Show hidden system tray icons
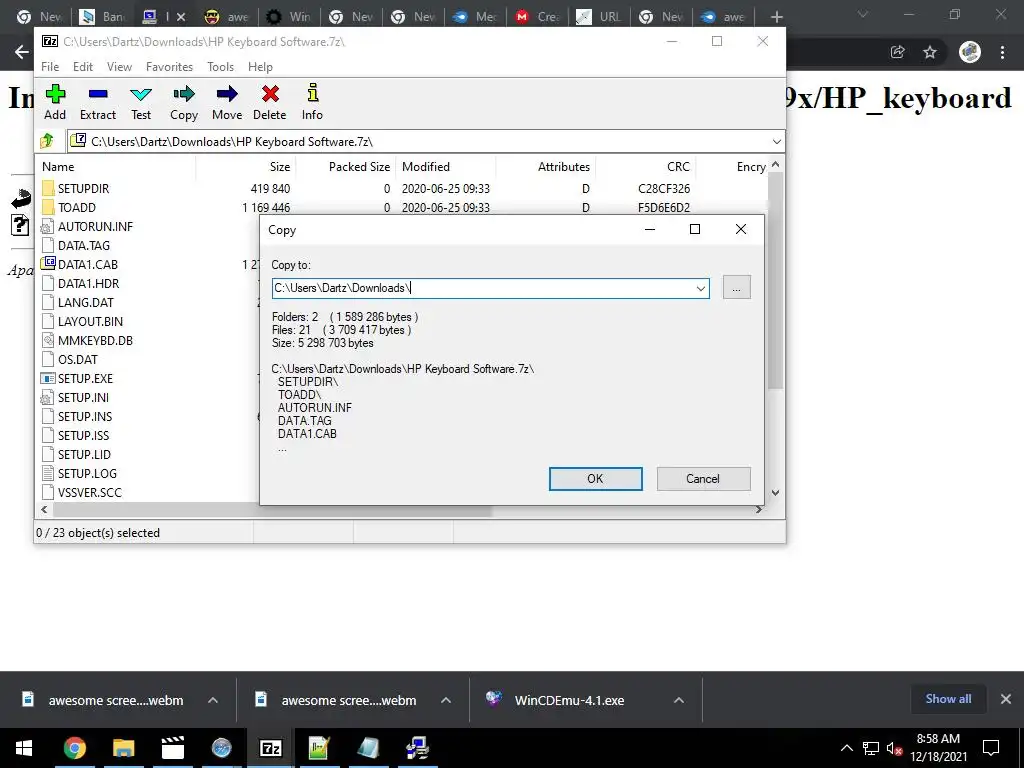This screenshot has height=768, width=1024. pos(846,748)
